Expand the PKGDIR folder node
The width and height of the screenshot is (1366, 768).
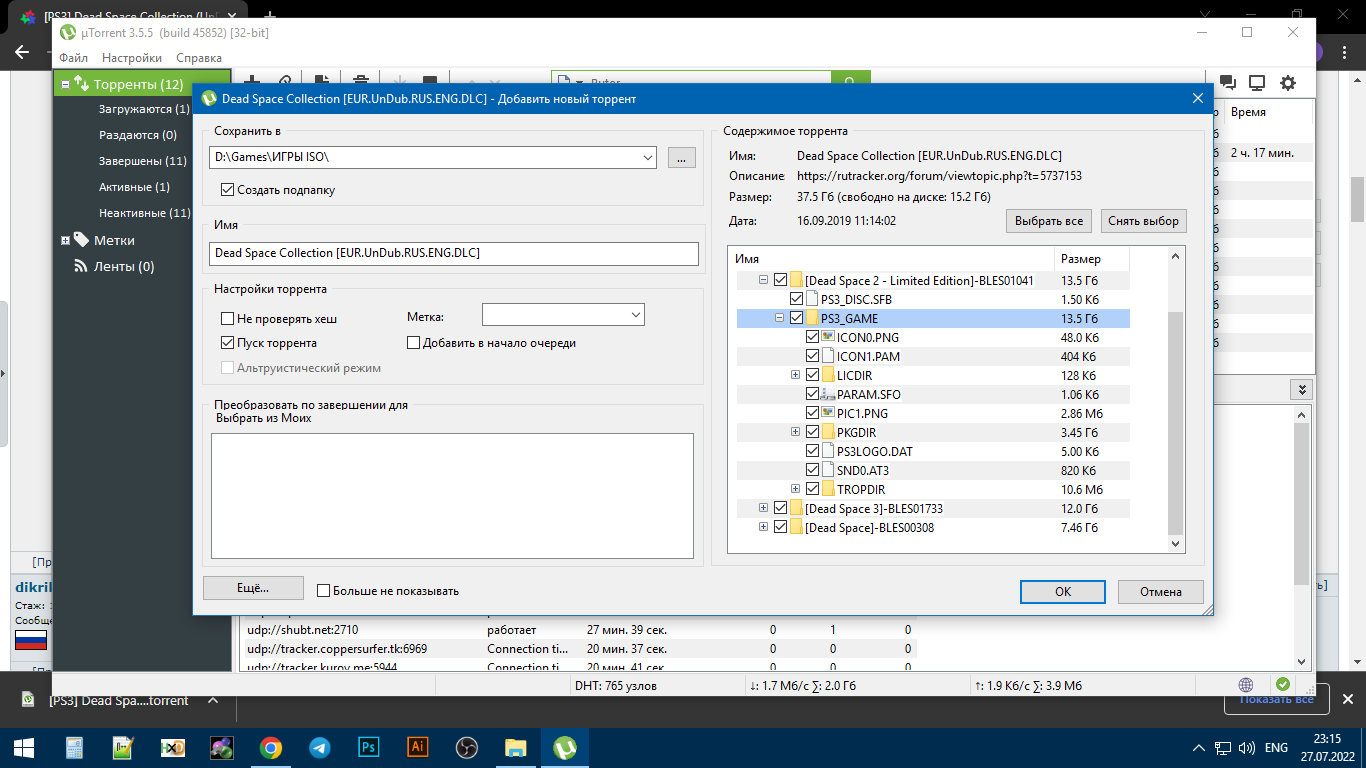pos(795,432)
